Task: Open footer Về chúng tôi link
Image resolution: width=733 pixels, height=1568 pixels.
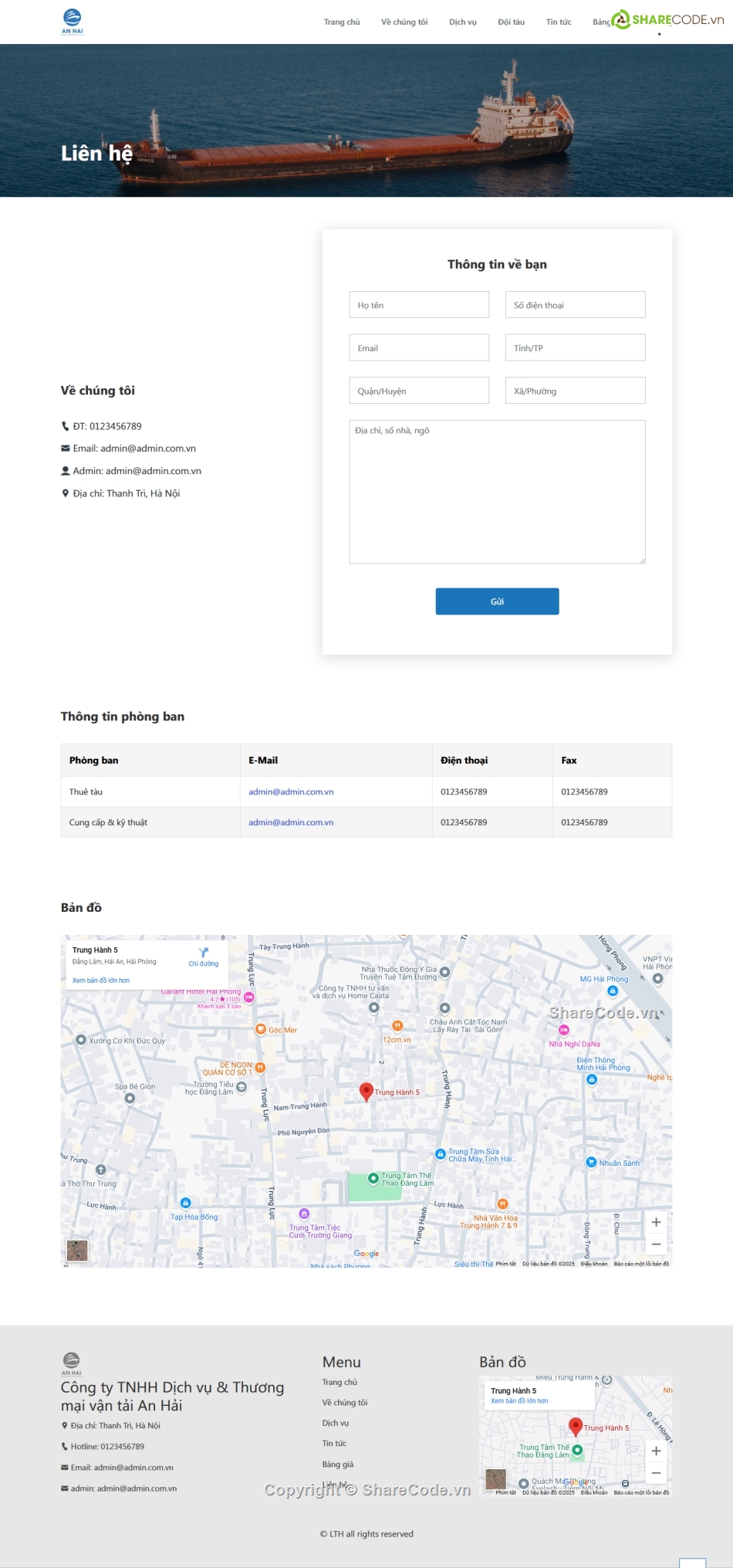Action: tap(345, 1403)
